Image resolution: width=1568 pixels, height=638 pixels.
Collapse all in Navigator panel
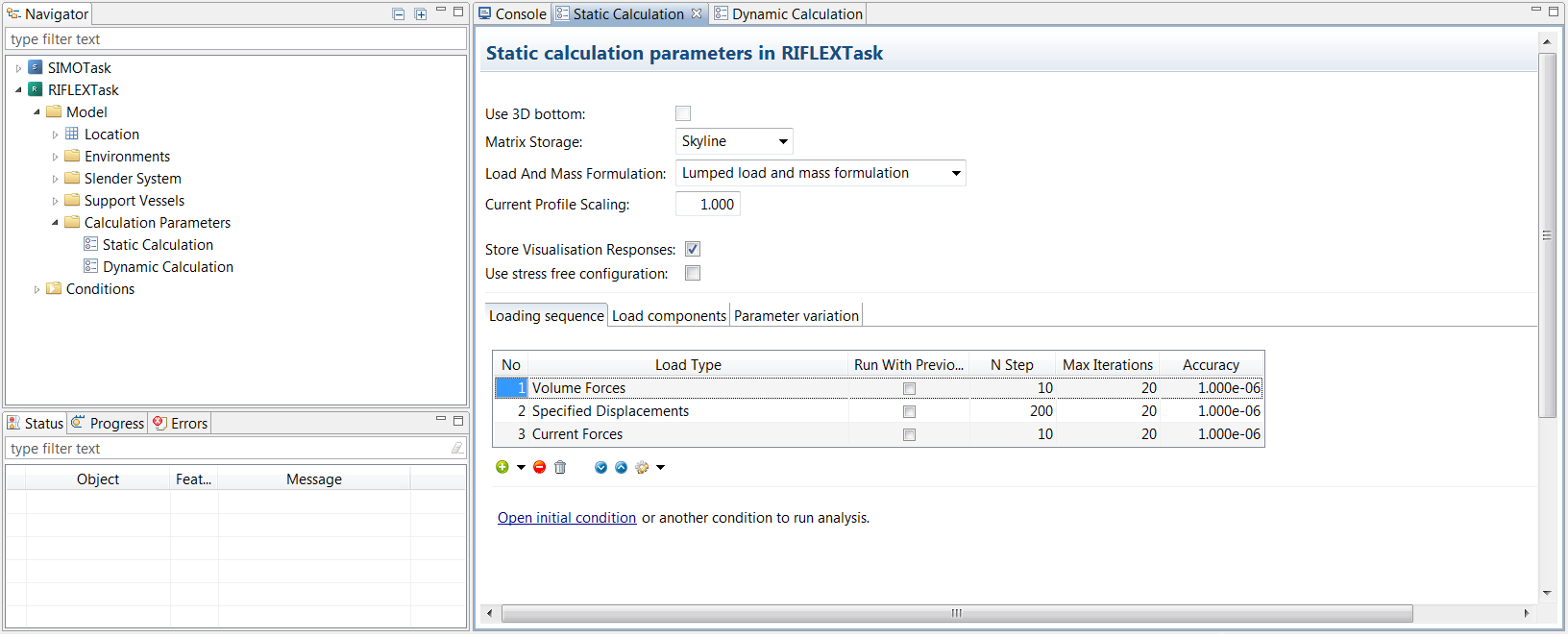click(399, 13)
